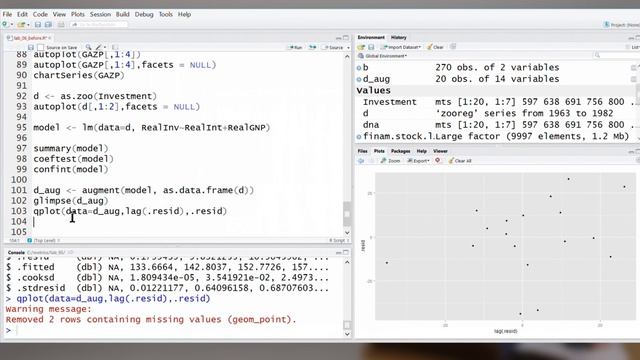Open the Help menu
Screen dimensions: 640x360
[x=184, y=14]
